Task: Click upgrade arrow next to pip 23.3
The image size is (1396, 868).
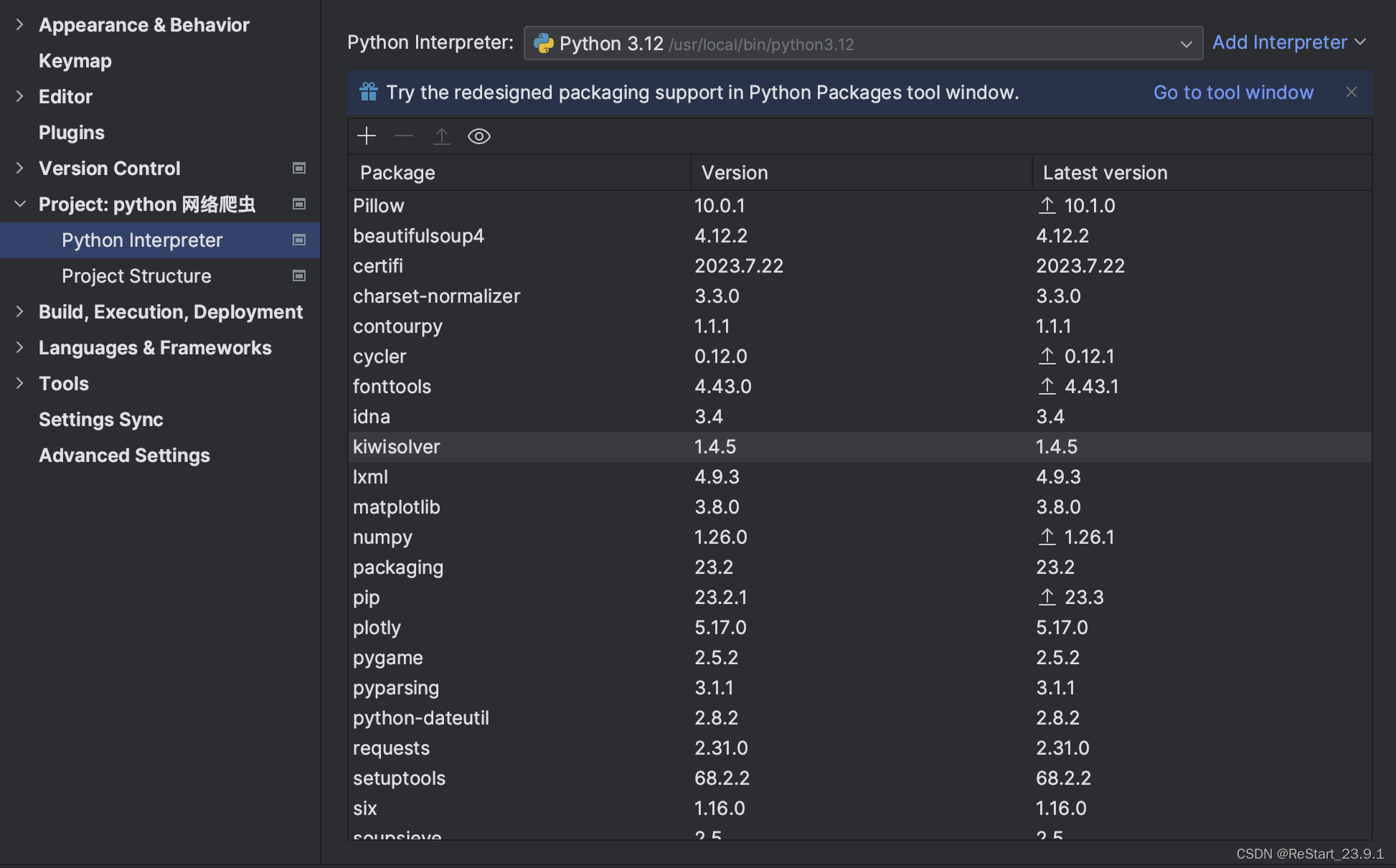Action: coord(1047,597)
